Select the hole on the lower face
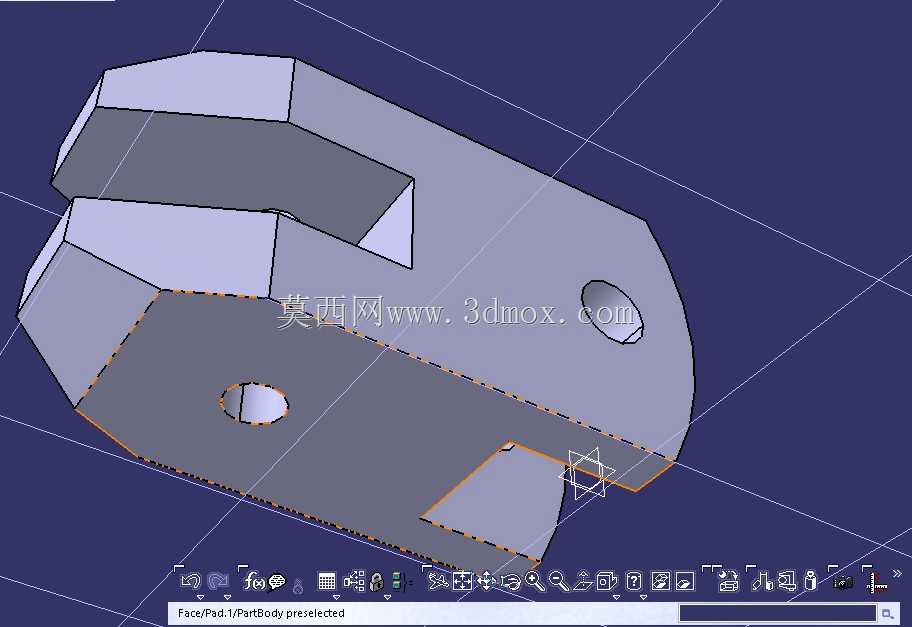The height and width of the screenshot is (627, 912). pyautogui.click(x=254, y=403)
